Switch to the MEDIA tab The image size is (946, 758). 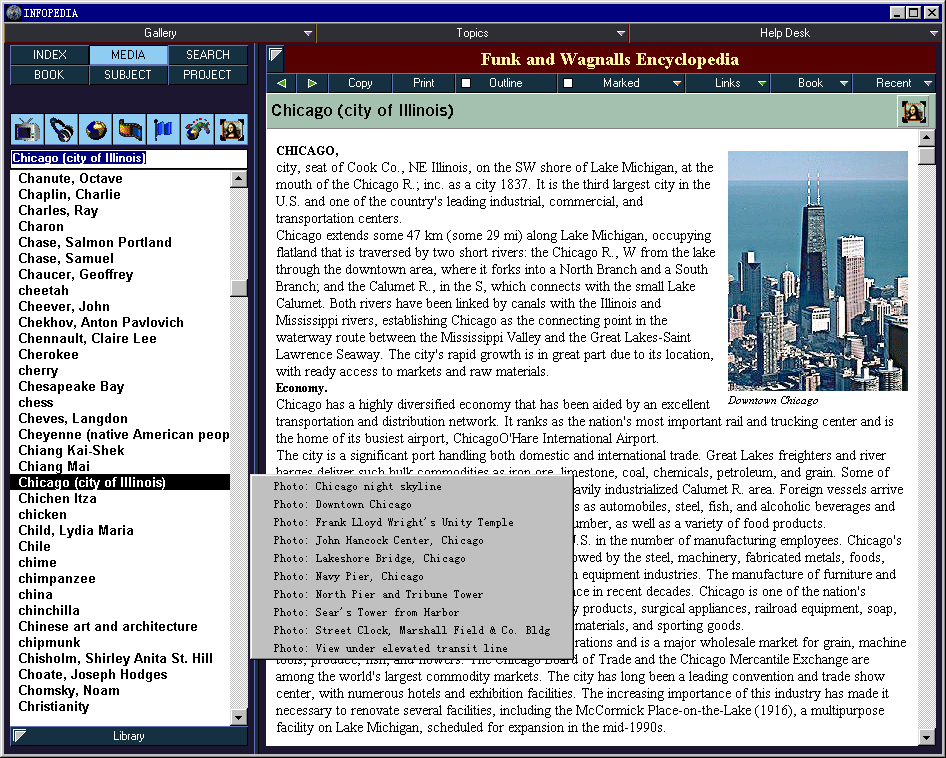[129, 54]
